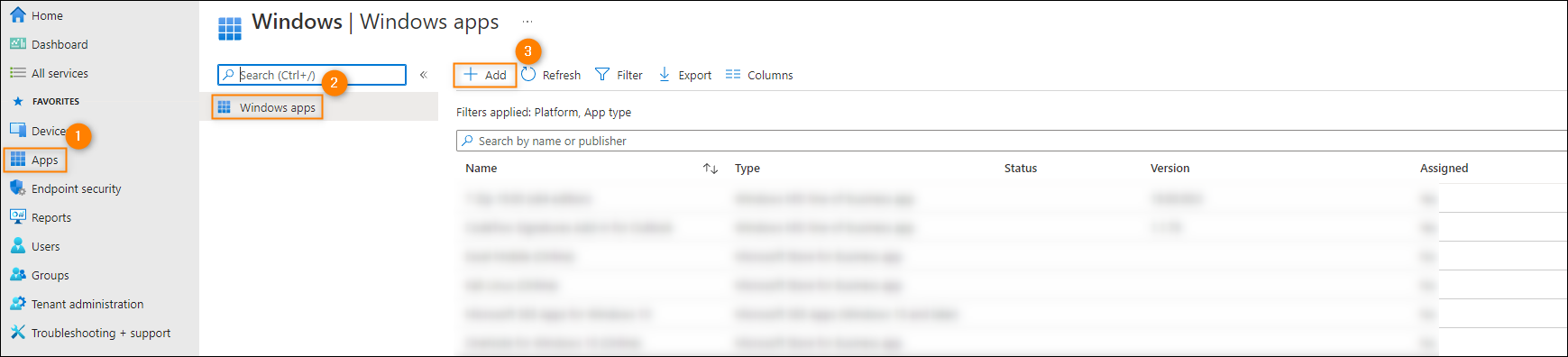Image resolution: width=1568 pixels, height=357 pixels.
Task: Go to Users
Action: tap(46, 246)
